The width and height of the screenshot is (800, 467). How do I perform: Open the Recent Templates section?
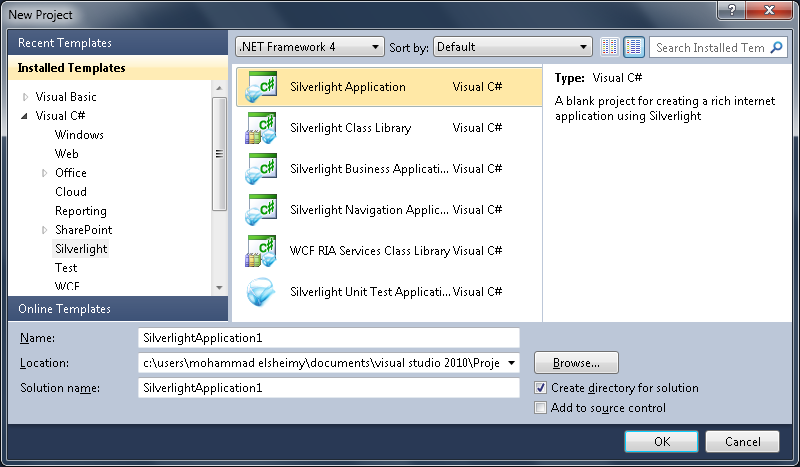66,43
